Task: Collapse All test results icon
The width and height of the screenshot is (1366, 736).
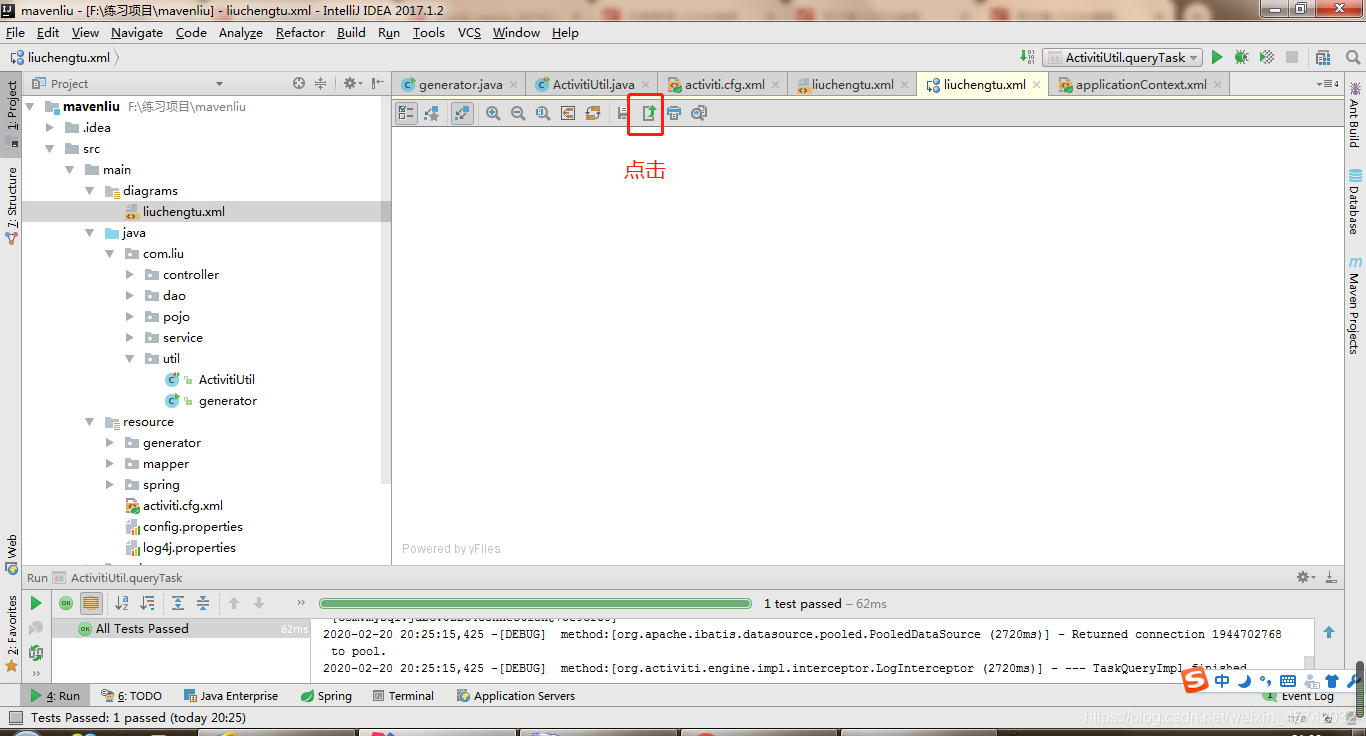Action: point(203,603)
